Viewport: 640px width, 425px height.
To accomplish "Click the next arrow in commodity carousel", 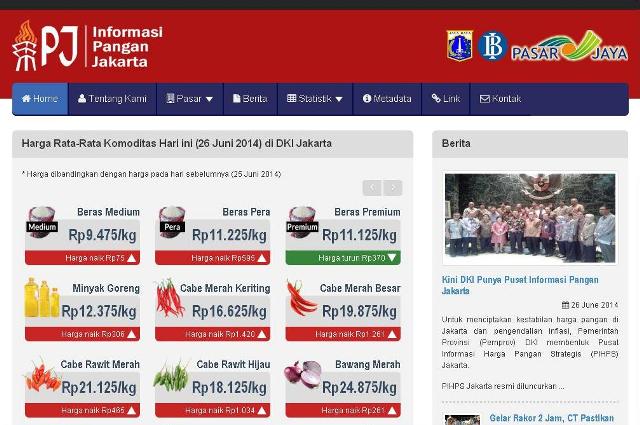I will [393, 187].
